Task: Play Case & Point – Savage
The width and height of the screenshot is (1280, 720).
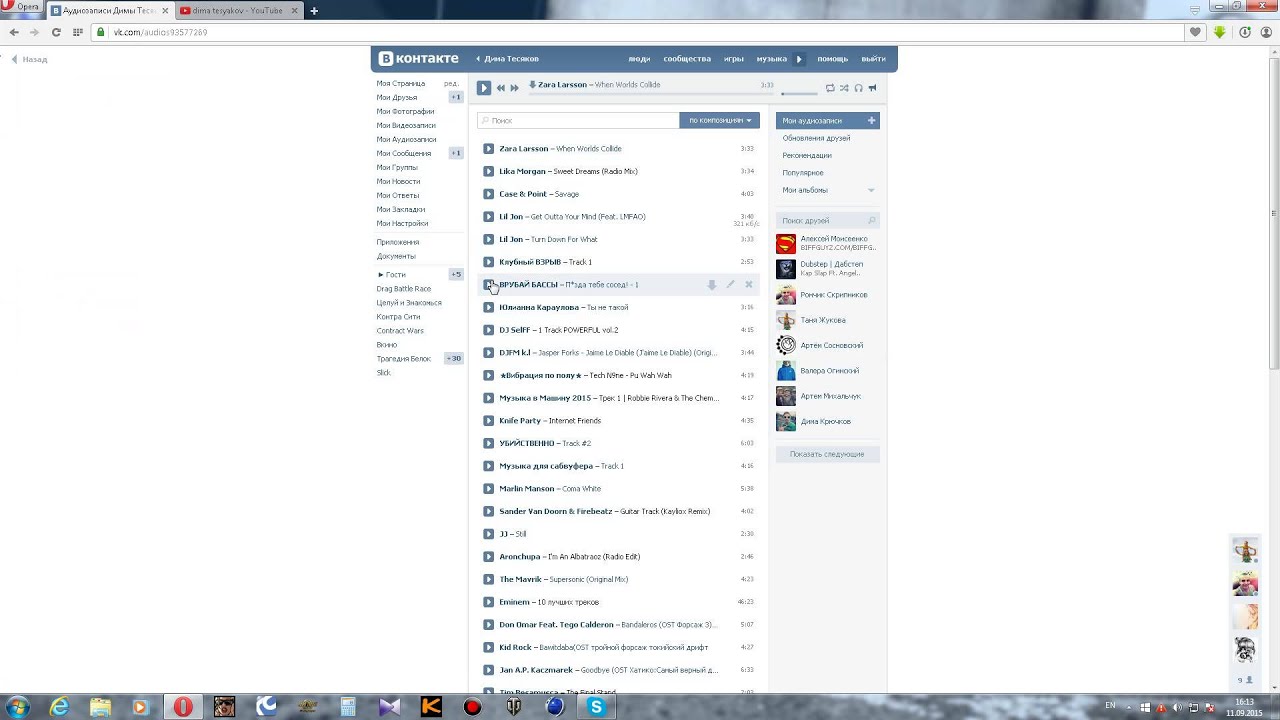Action: pyautogui.click(x=488, y=194)
